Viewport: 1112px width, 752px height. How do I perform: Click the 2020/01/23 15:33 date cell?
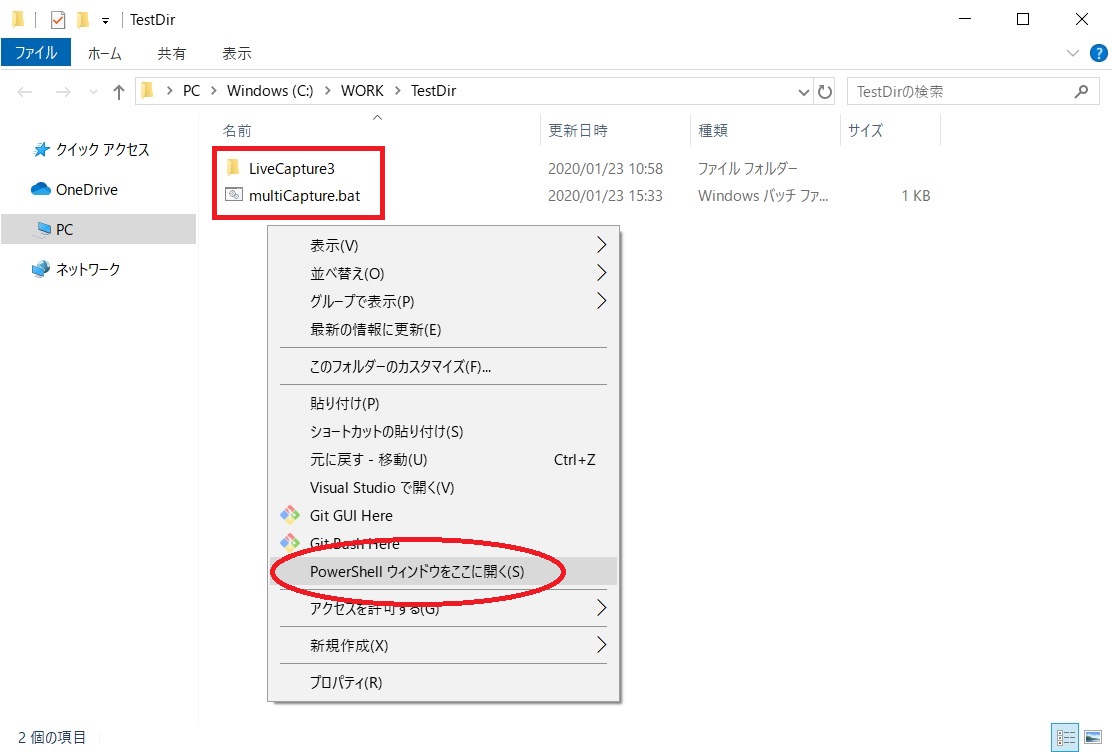[605, 196]
